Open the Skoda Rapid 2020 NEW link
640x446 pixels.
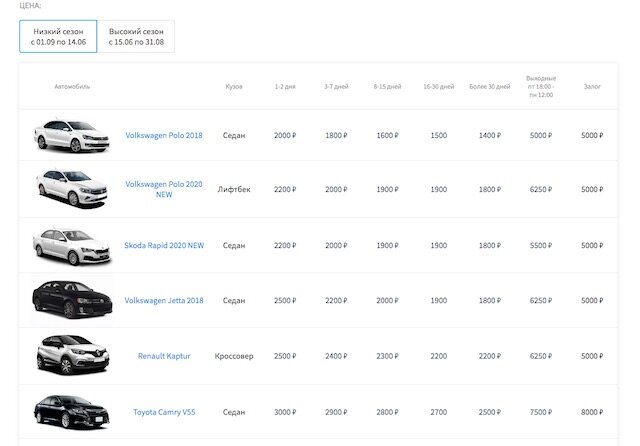[x=164, y=245]
